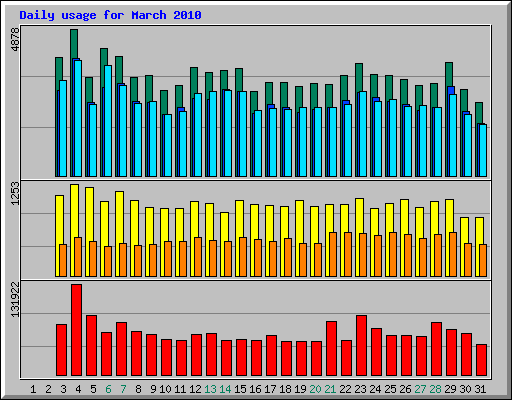Select day label 2 on the axis
Viewport: 512px width, 400px height.
pyautogui.click(x=48, y=389)
